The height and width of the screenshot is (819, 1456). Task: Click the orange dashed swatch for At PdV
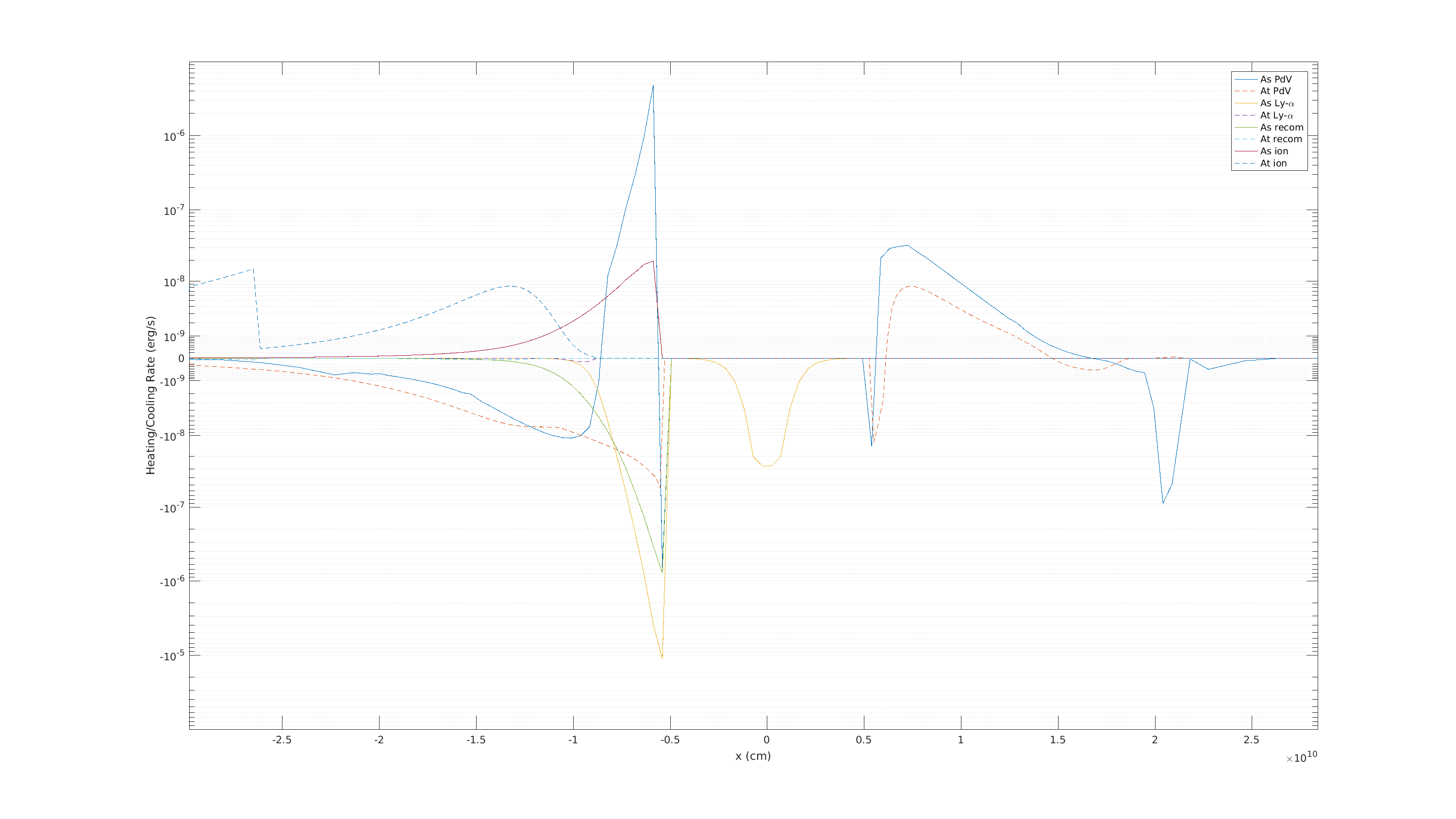coord(1246,91)
